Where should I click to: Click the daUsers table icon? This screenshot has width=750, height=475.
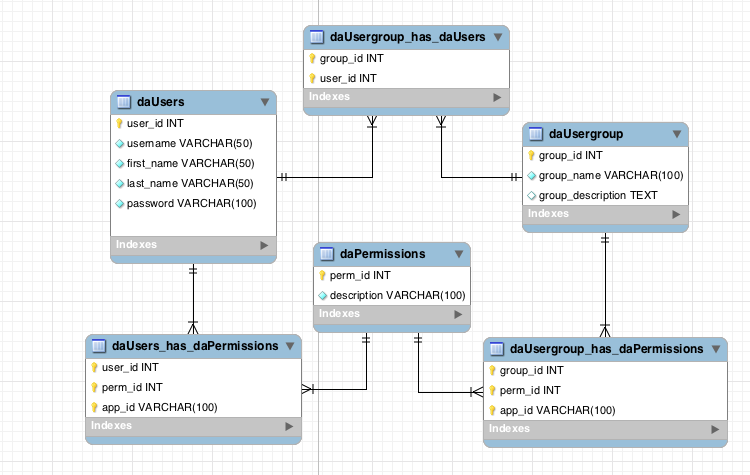tap(124, 102)
